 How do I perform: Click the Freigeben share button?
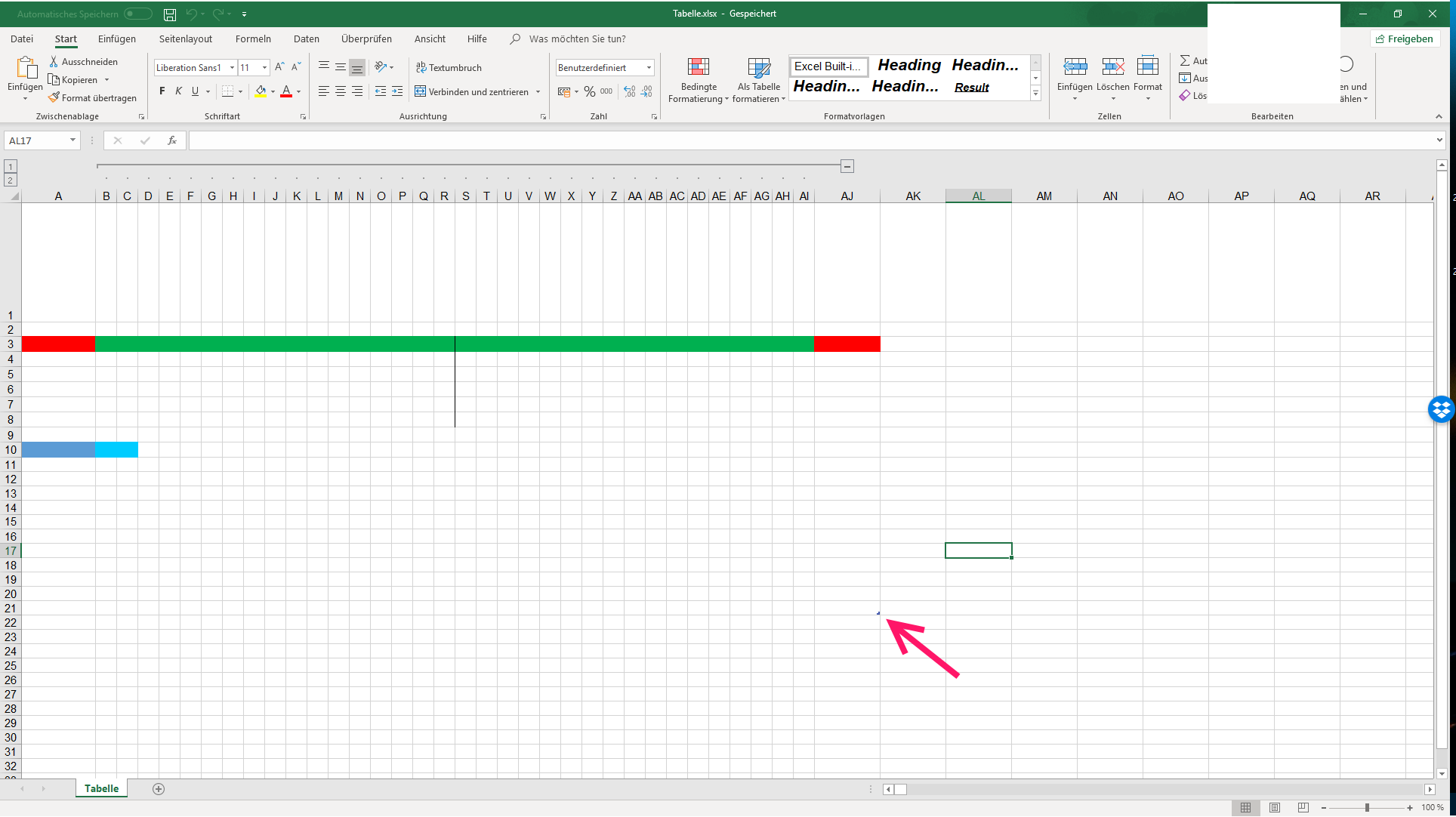pyautogui.click(x=1404, y=39)
